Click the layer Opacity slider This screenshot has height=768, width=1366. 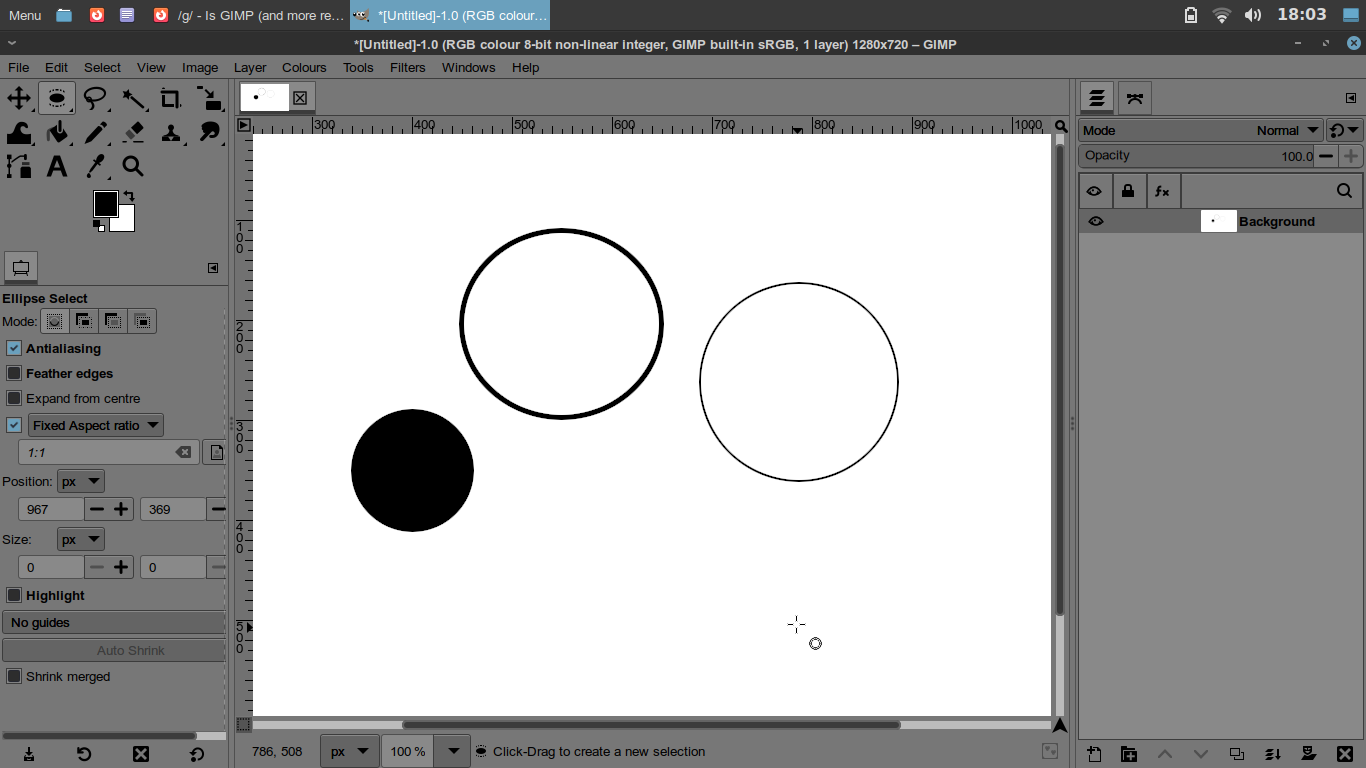1196,156
